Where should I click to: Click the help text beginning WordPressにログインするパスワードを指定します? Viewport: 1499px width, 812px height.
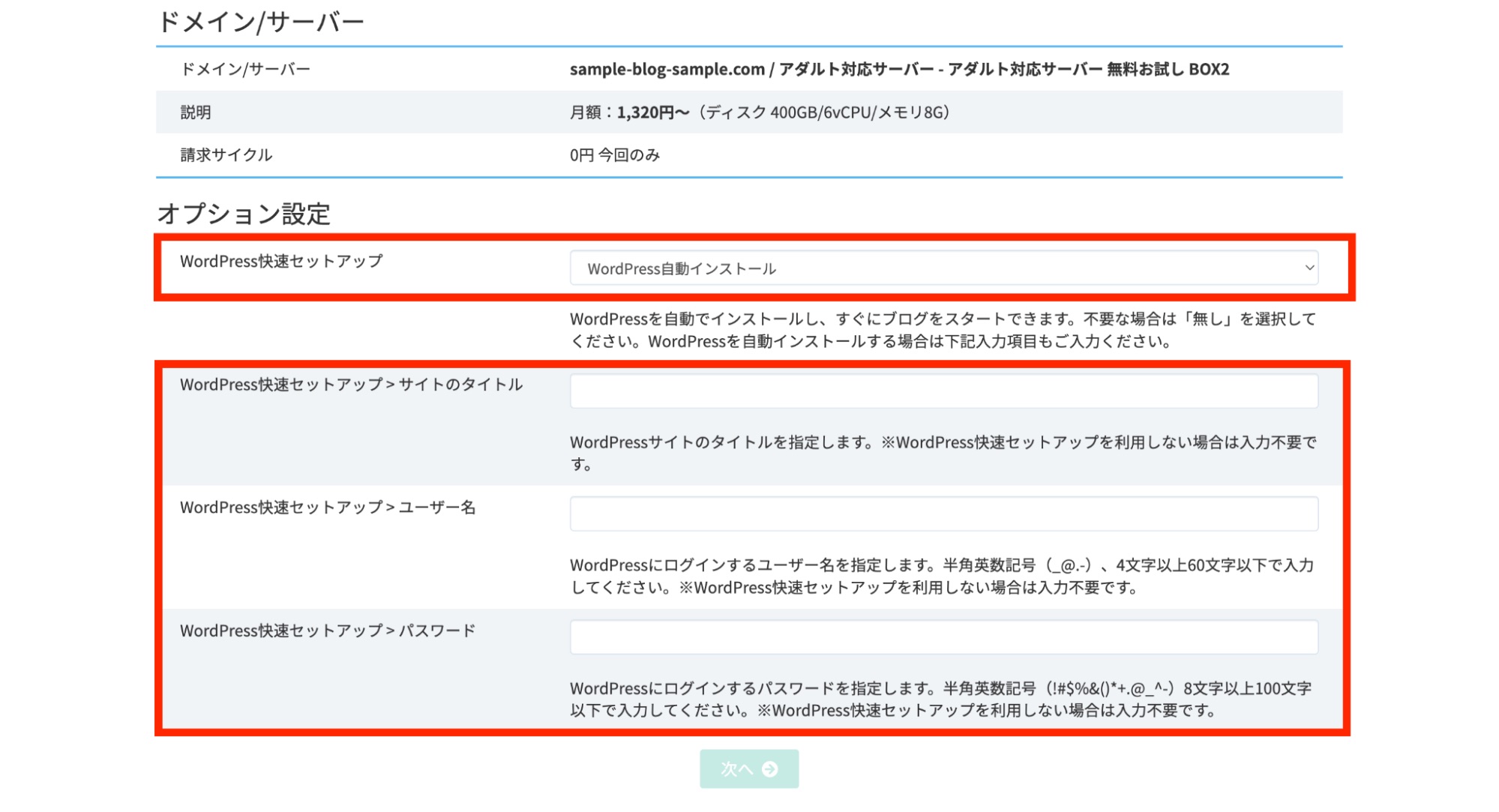tap(940, 699)
